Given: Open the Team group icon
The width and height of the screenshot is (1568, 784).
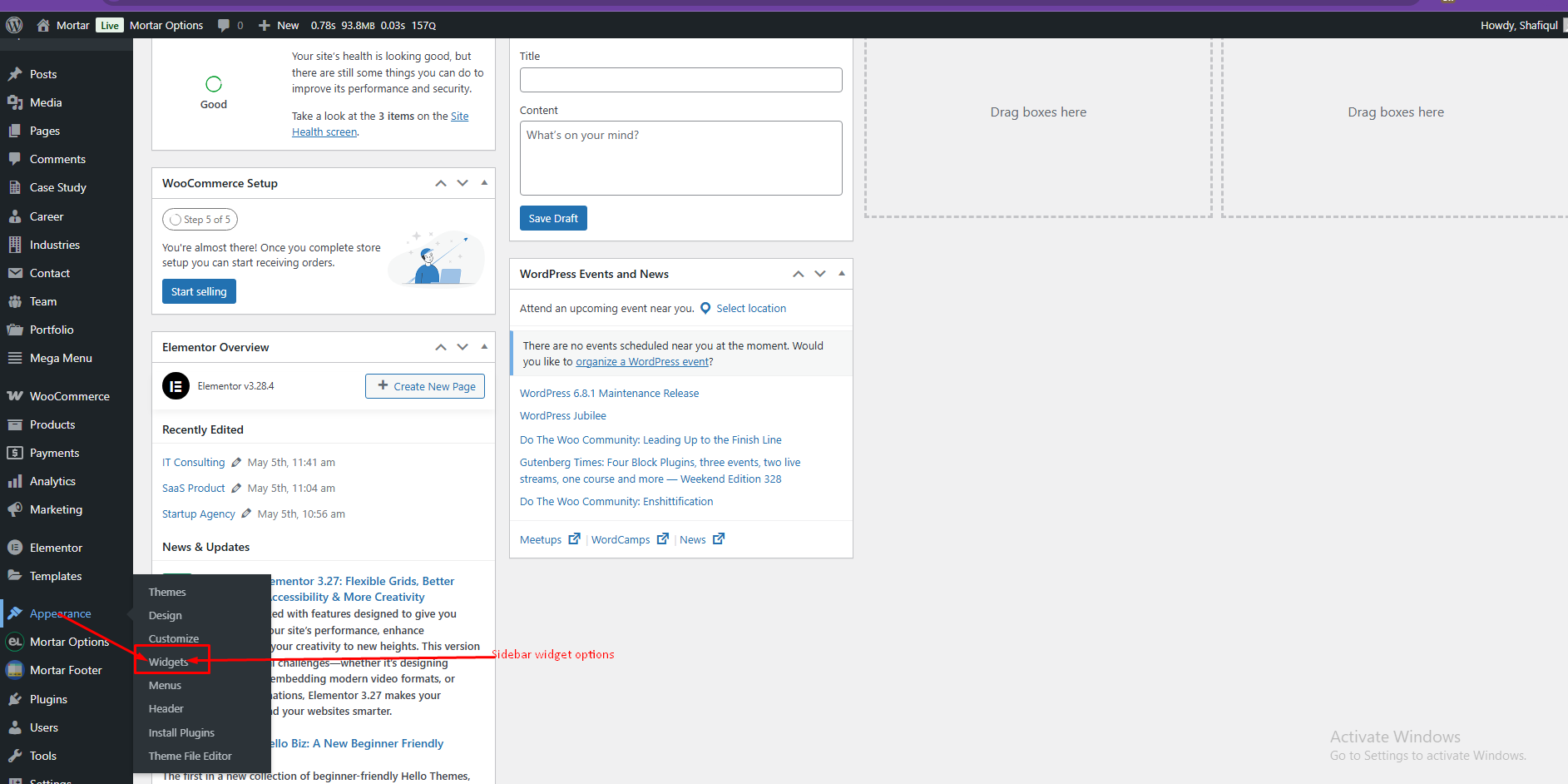Looking at the screenshot, I should point(15,301).
